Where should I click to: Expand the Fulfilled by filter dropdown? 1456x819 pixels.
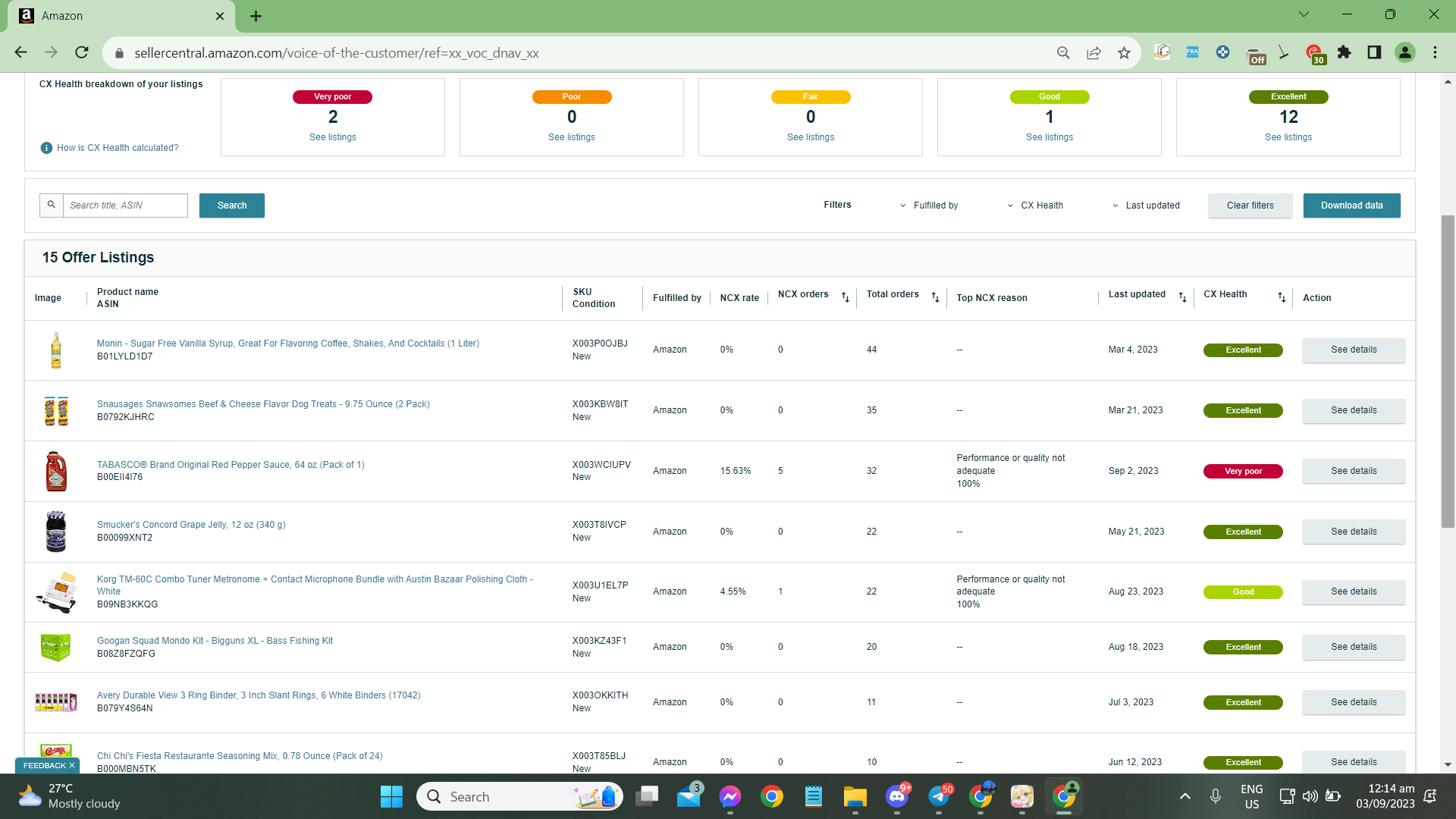[929, 206]
